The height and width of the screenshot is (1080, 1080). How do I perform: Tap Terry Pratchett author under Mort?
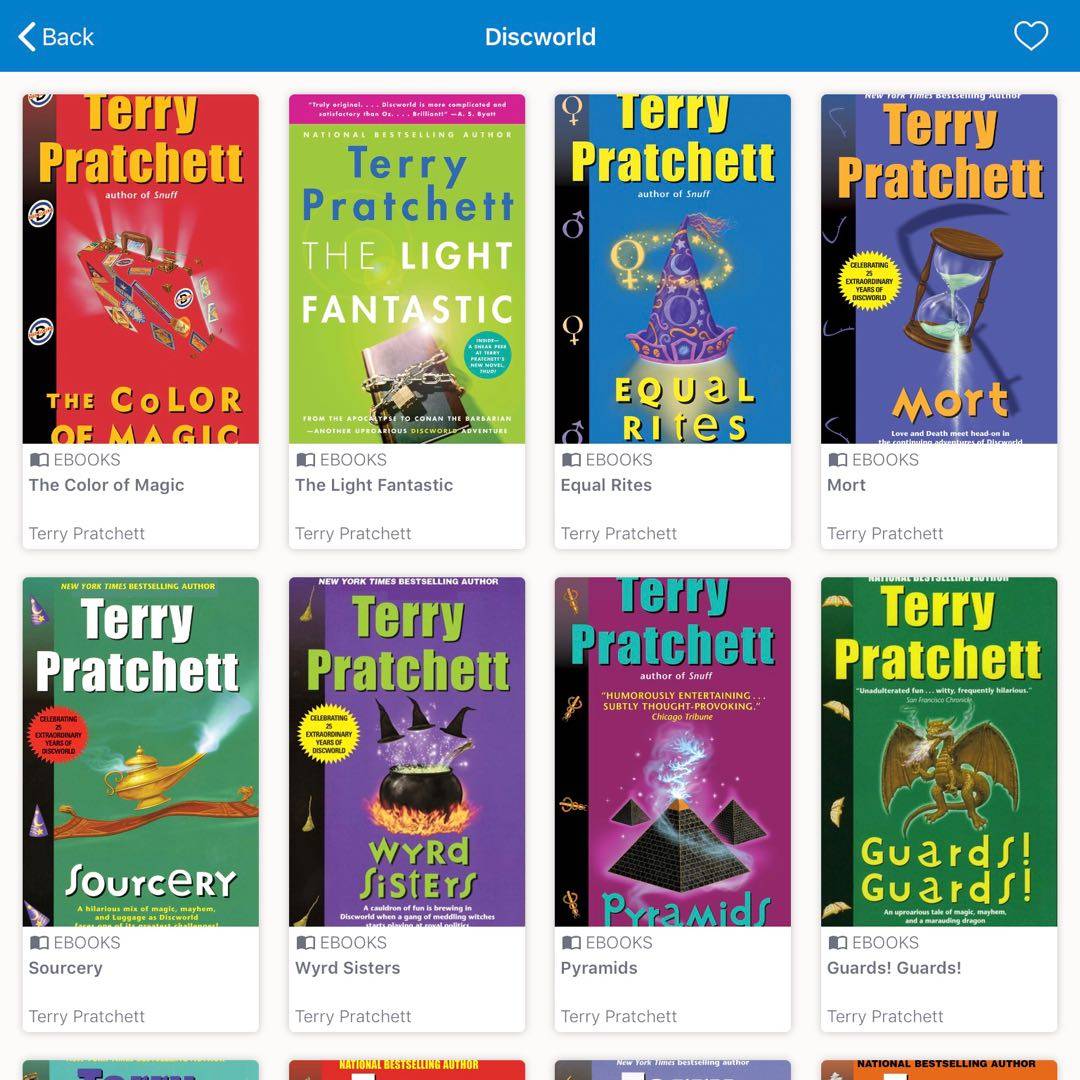[885, 533]
